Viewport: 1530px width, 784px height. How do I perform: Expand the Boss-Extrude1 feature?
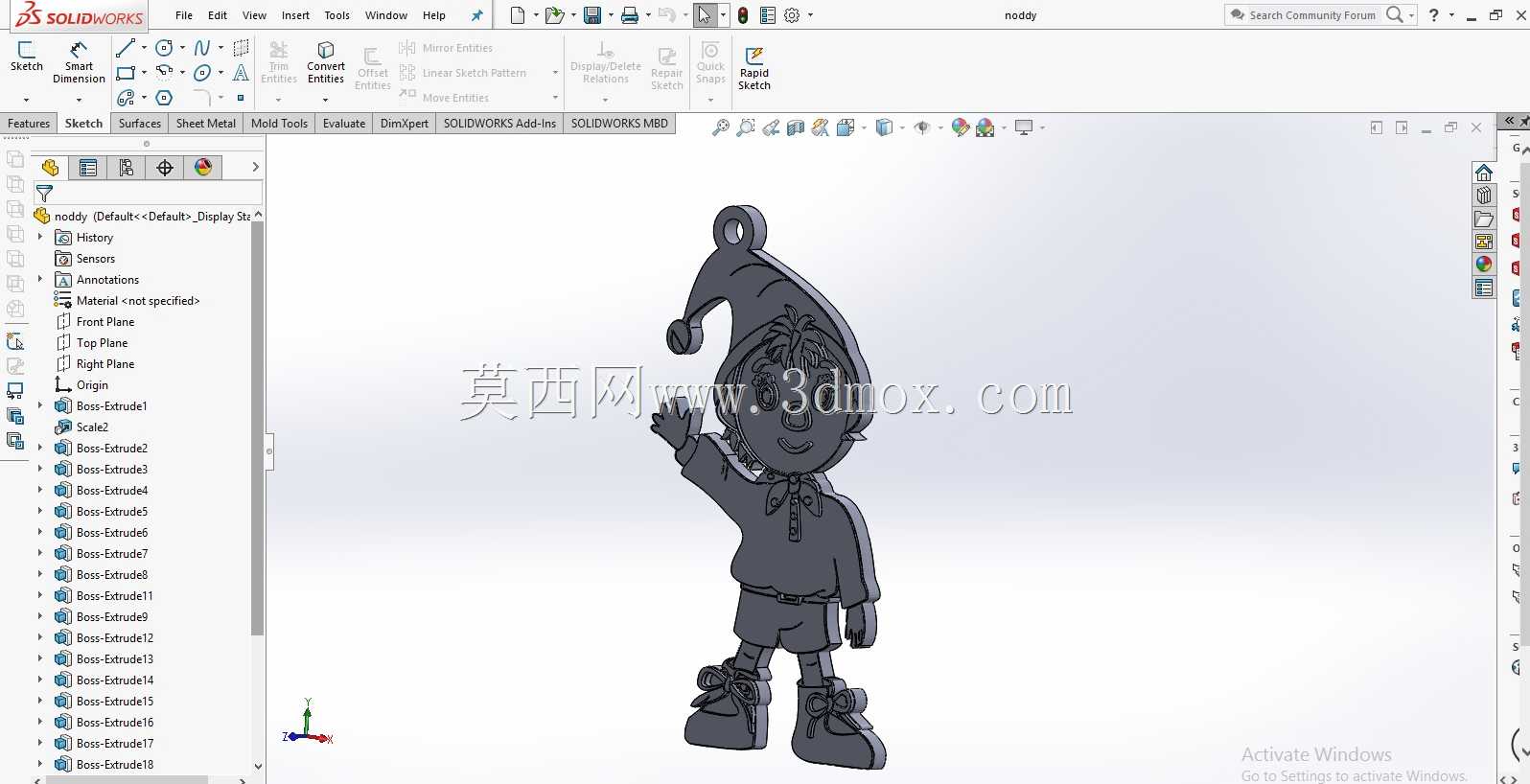pyautogui.click(x=39, y=406)
